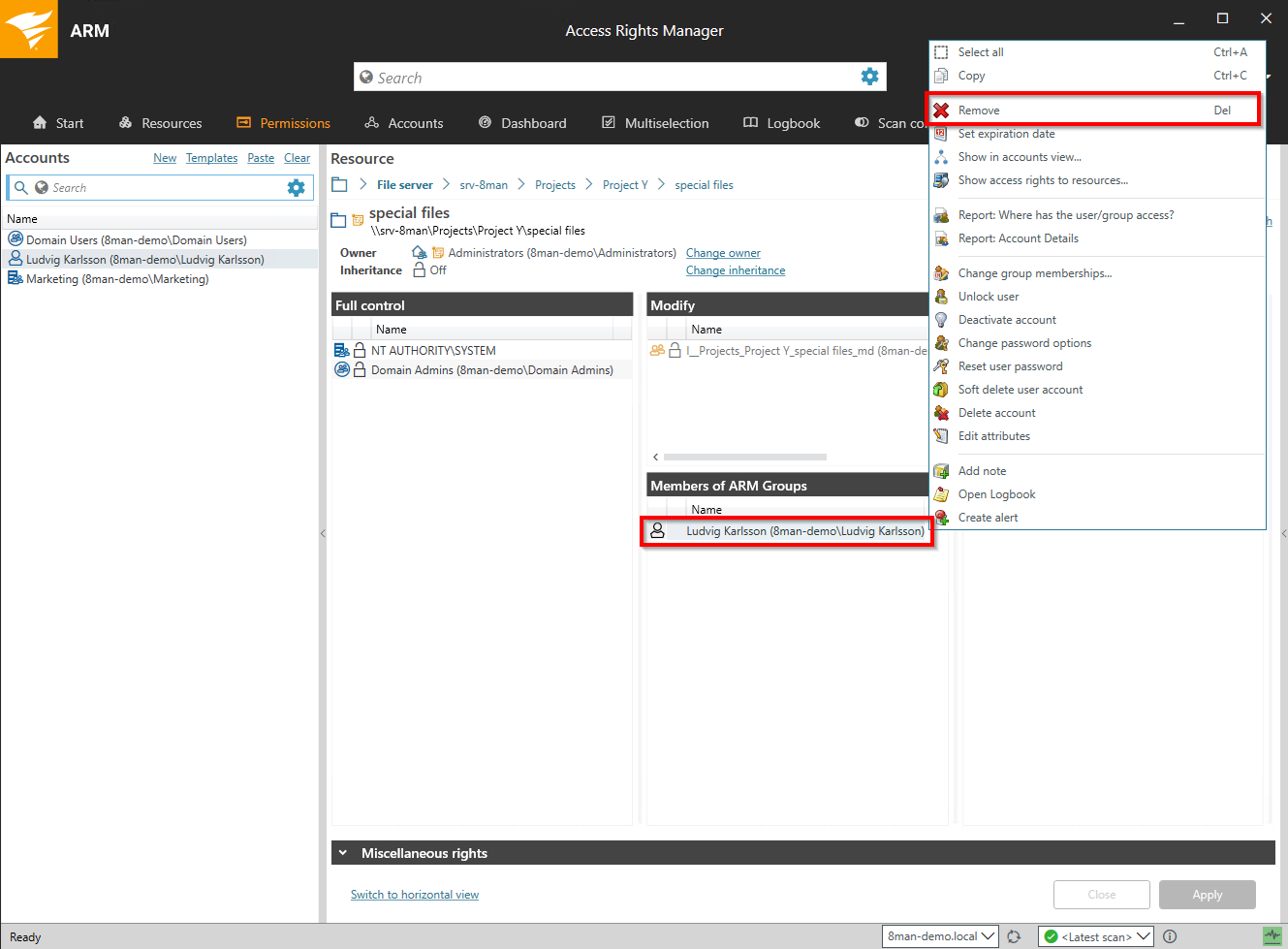Click the lock icon beside Inheritance Off

tap(420, 270)
